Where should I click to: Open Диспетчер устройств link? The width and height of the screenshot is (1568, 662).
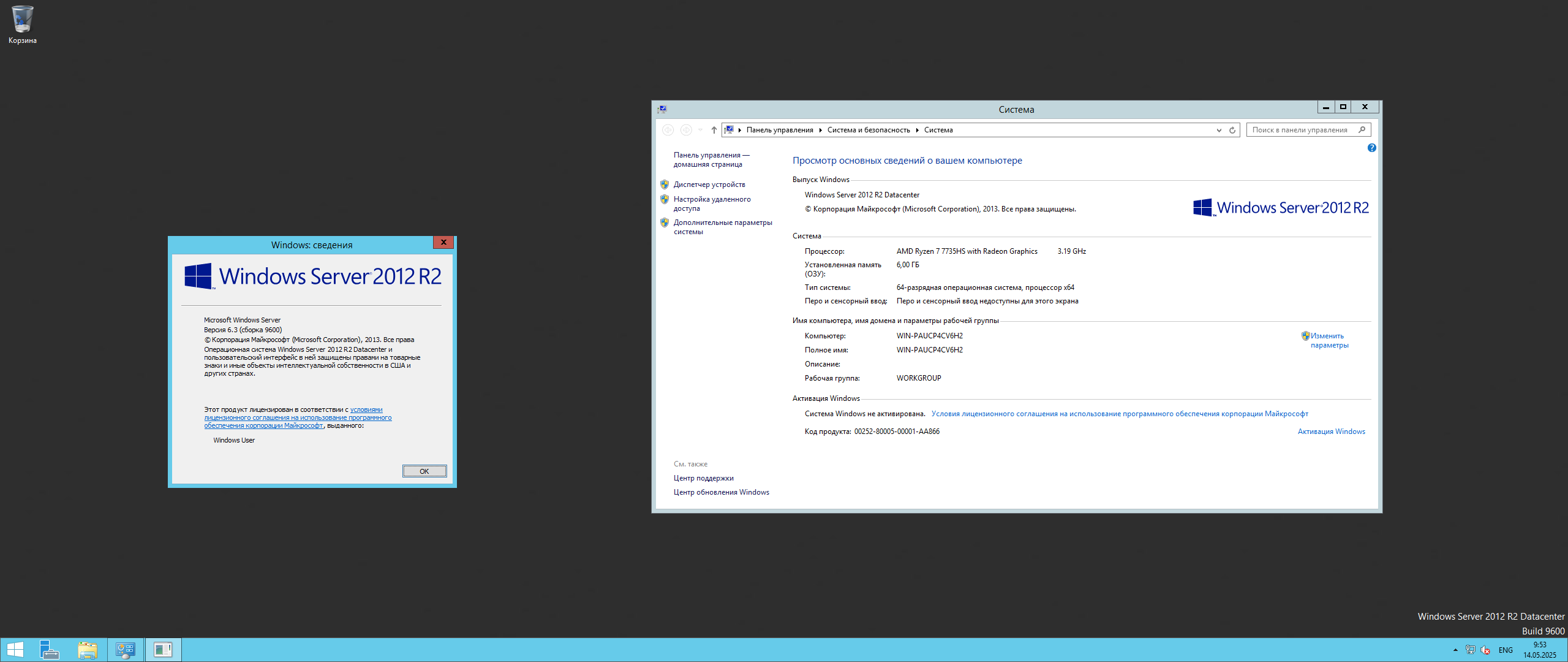(x=709, y=185)
